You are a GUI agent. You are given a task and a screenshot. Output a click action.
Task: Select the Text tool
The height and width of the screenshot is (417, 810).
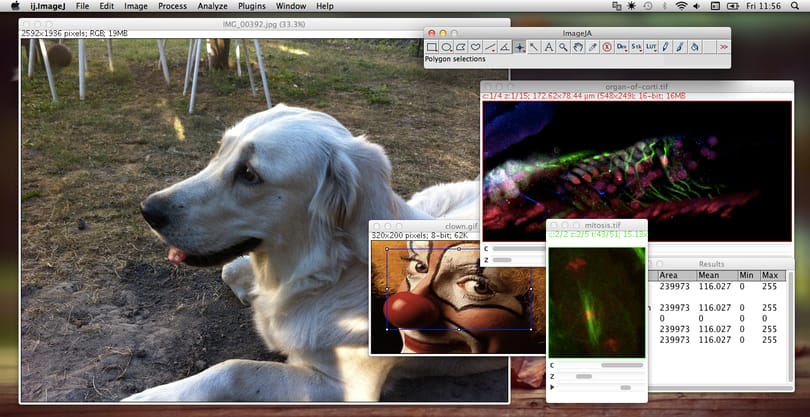pos(549,47)
